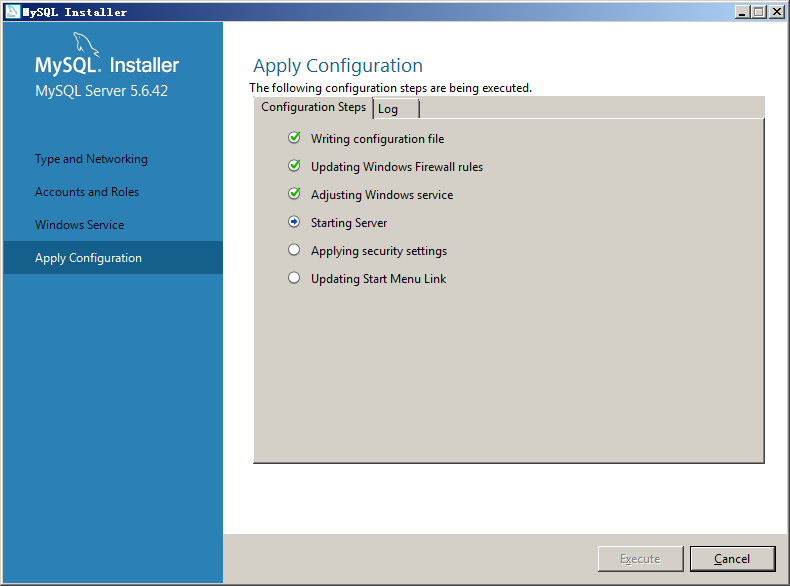The image size is (790, 586).
Task: Open the Type and Networking step in the sidebar
Action: point(91,159)
